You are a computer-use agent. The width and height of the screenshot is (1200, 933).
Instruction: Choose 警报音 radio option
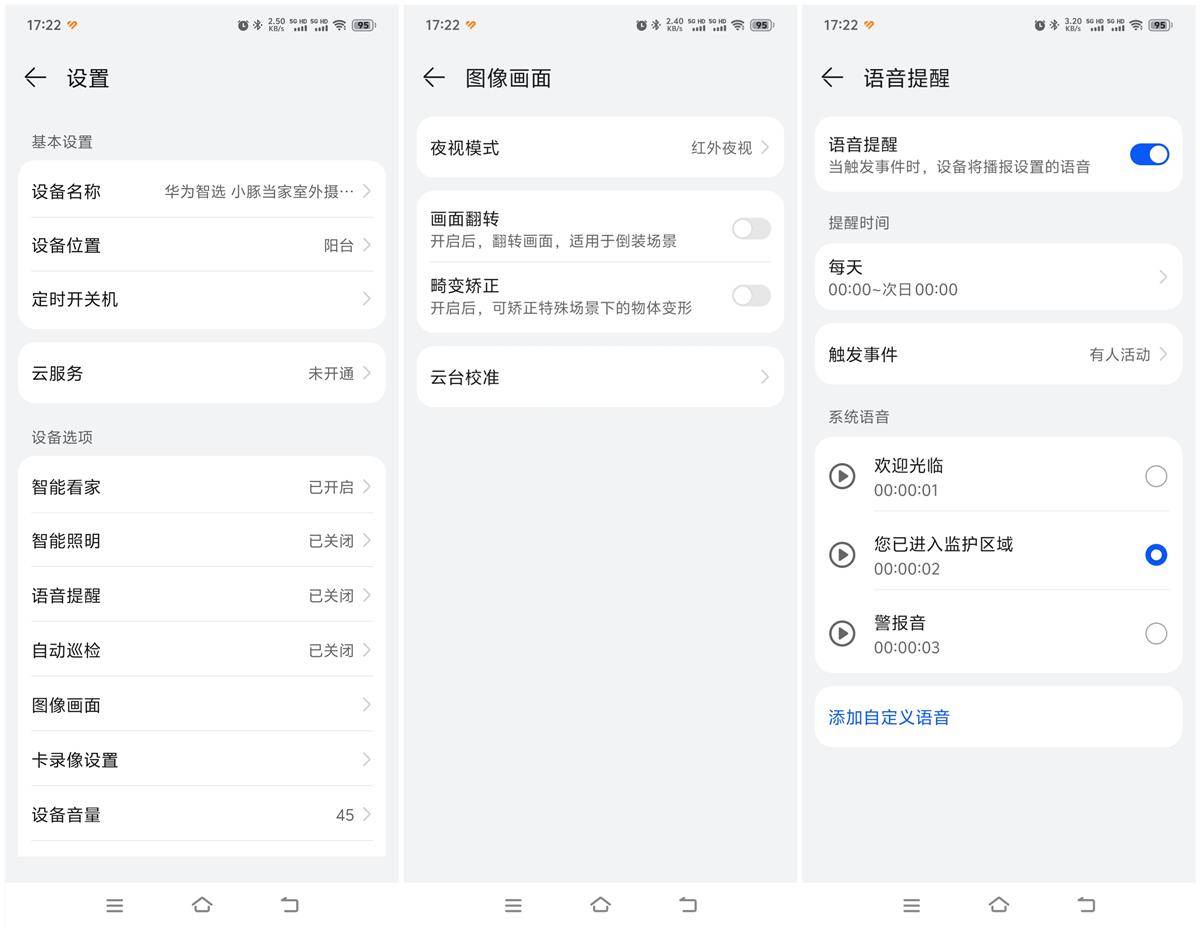(x=1156, y=633)
